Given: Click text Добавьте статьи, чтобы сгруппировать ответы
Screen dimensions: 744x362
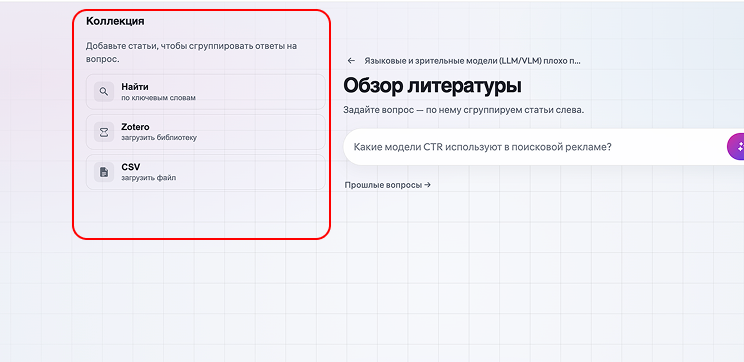Looking at the screenshot, I should point(191,53).
